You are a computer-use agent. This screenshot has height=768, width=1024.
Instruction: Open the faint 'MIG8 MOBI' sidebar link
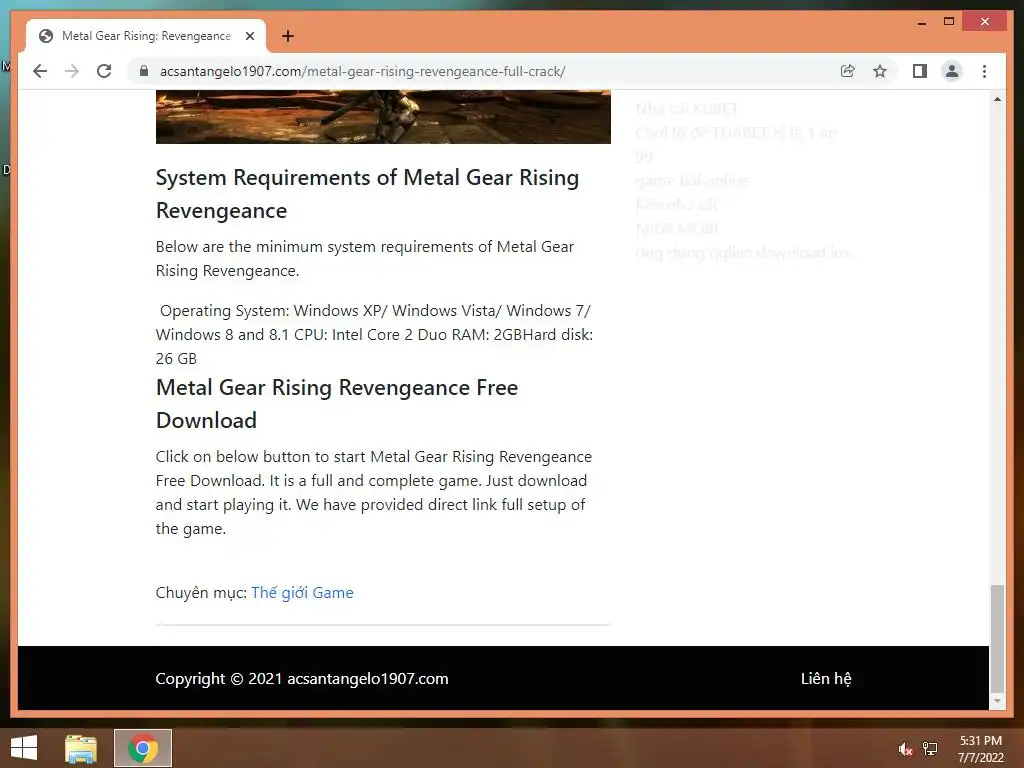tap(677, 229)
